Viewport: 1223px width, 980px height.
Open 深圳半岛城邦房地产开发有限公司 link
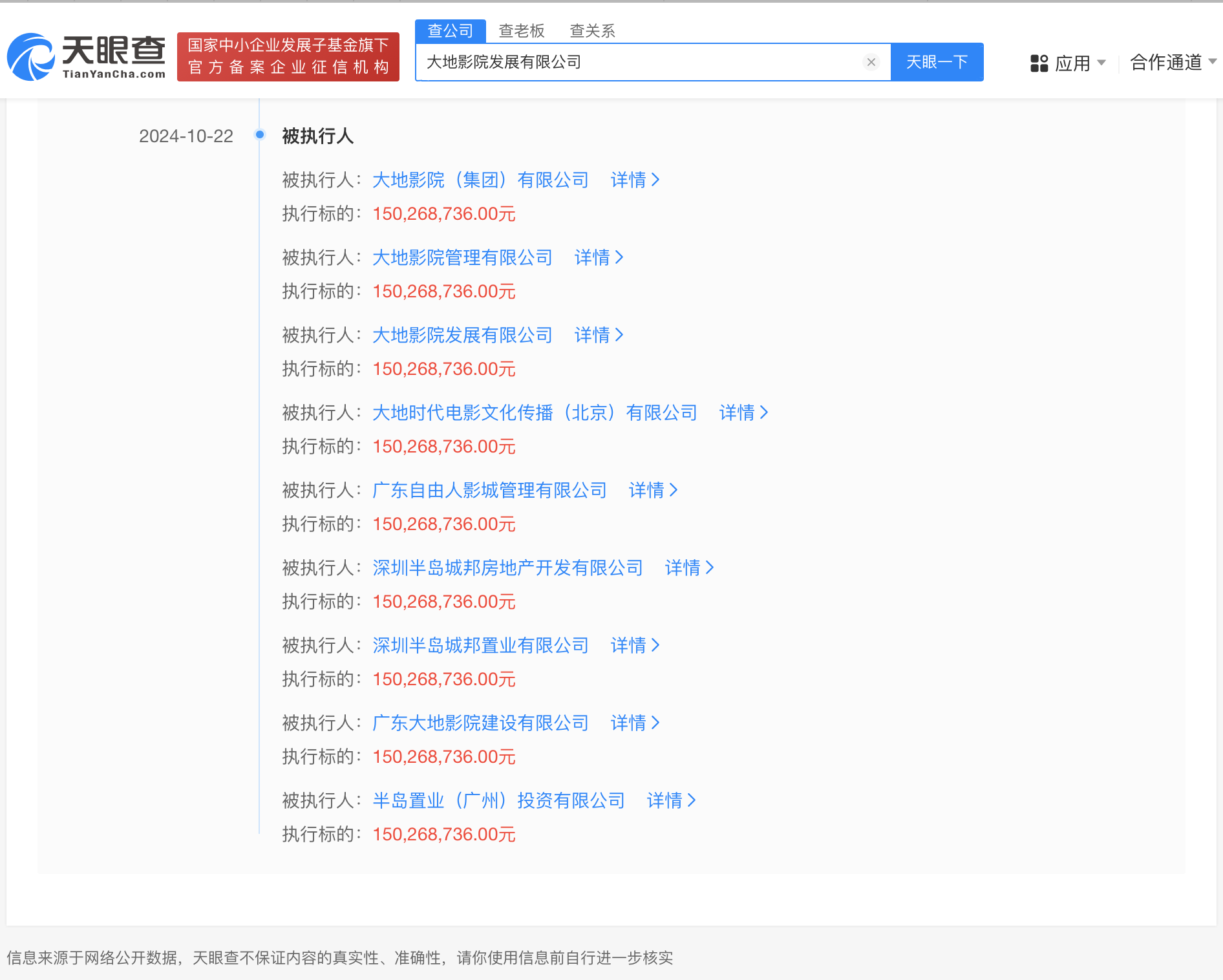507,568
